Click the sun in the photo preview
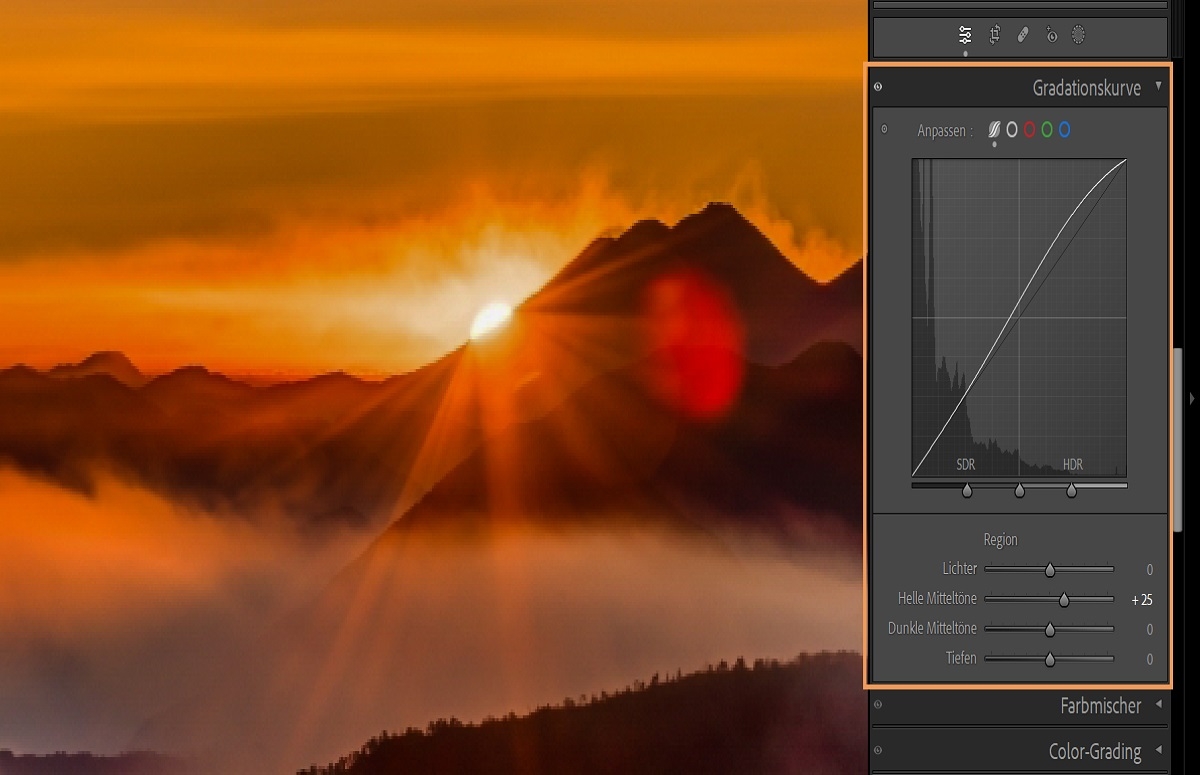The height and width of the screenshot is (775, 1200). coord(492,320)
